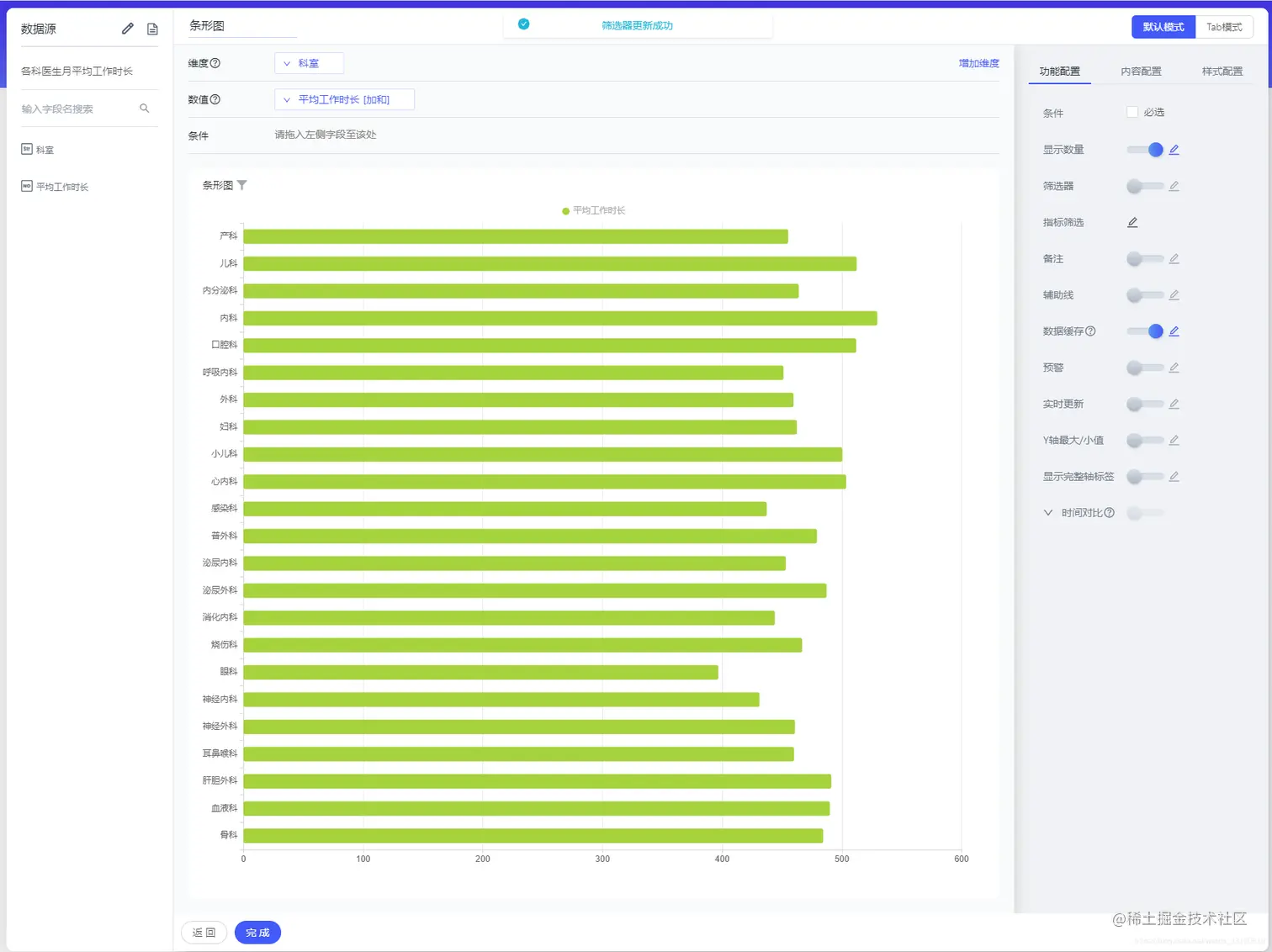Enable the 筛选器 toggle
Screen dimensions: 1272x952
coord(1146,186)
